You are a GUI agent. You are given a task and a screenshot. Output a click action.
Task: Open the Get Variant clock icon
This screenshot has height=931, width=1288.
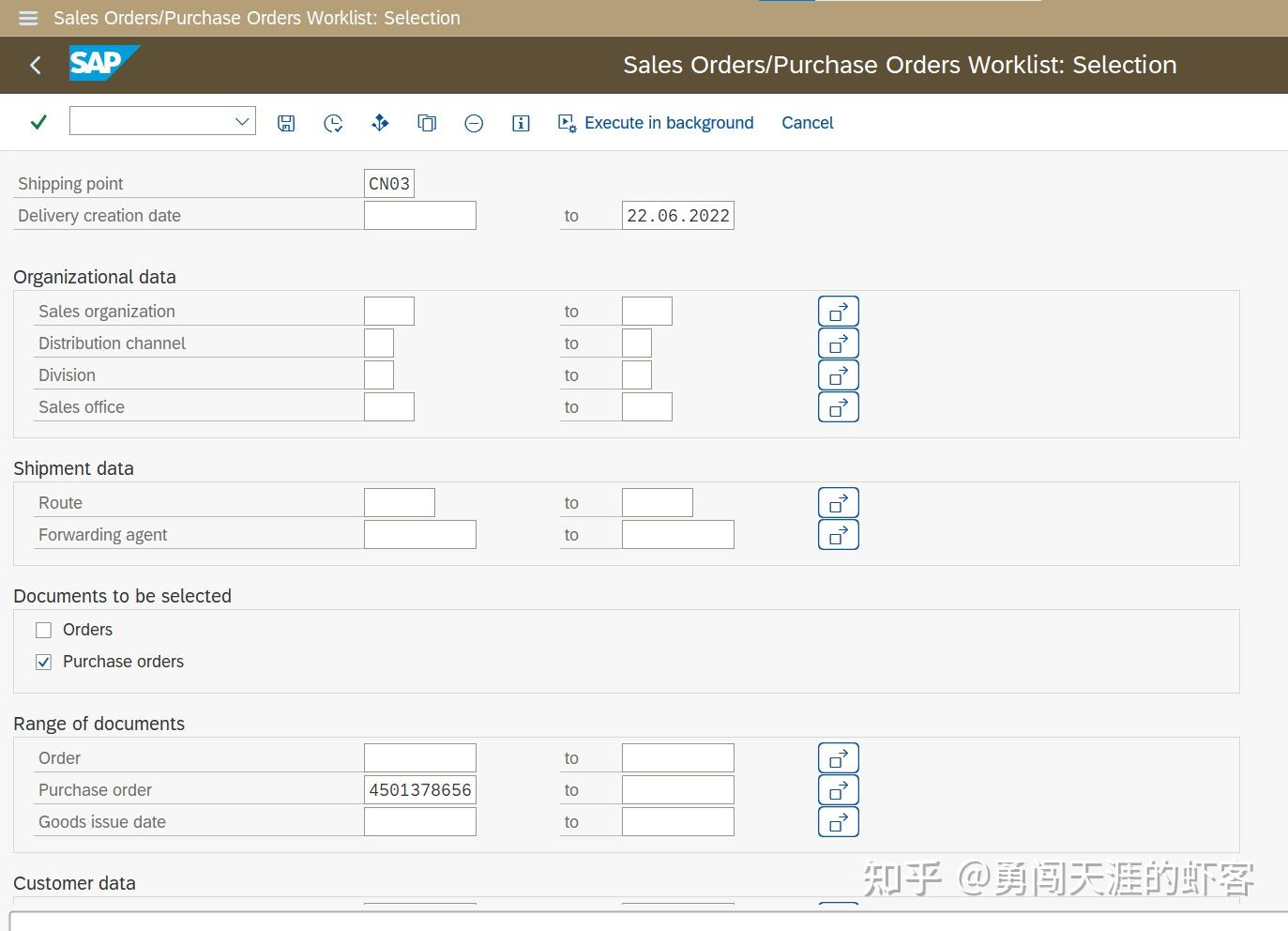(333, 122)
